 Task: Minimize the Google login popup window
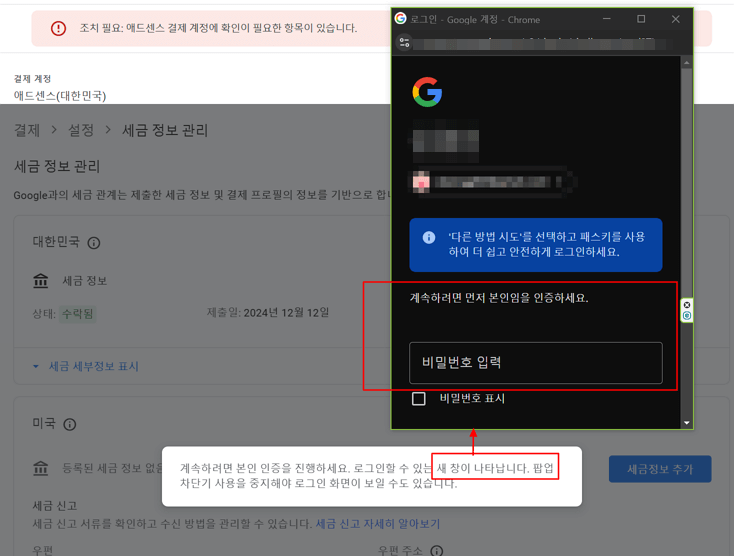click(607, 19)
